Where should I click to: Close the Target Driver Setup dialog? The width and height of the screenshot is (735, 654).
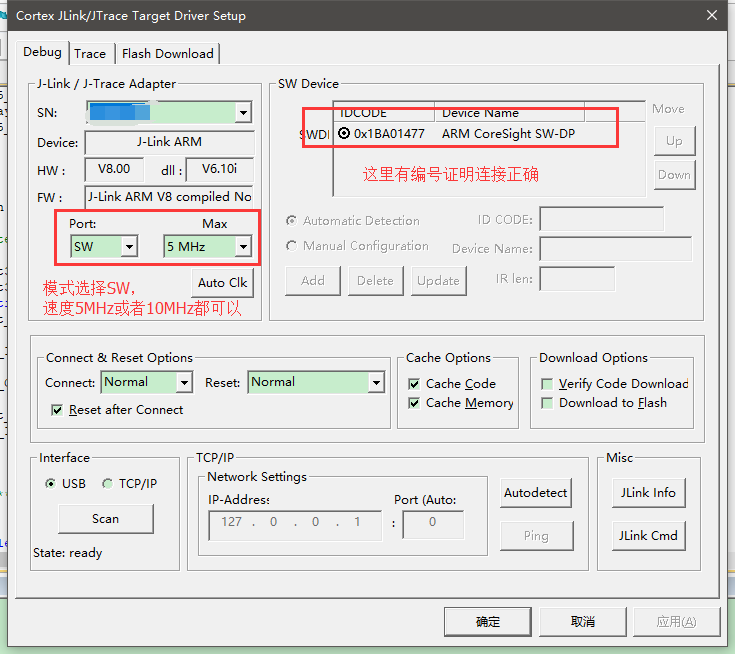[711, 16]
